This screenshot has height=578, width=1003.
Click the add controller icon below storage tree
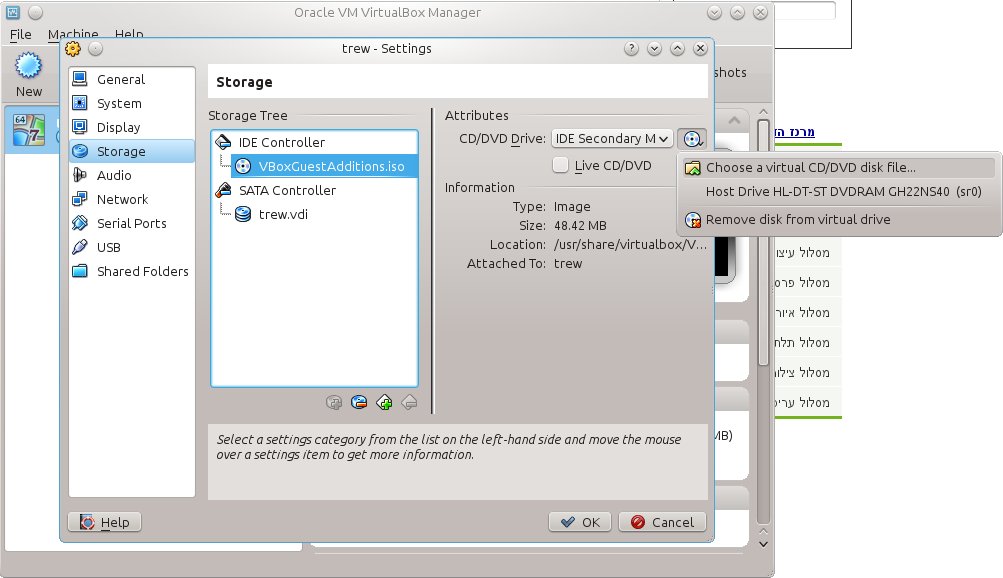coord(384,402)
